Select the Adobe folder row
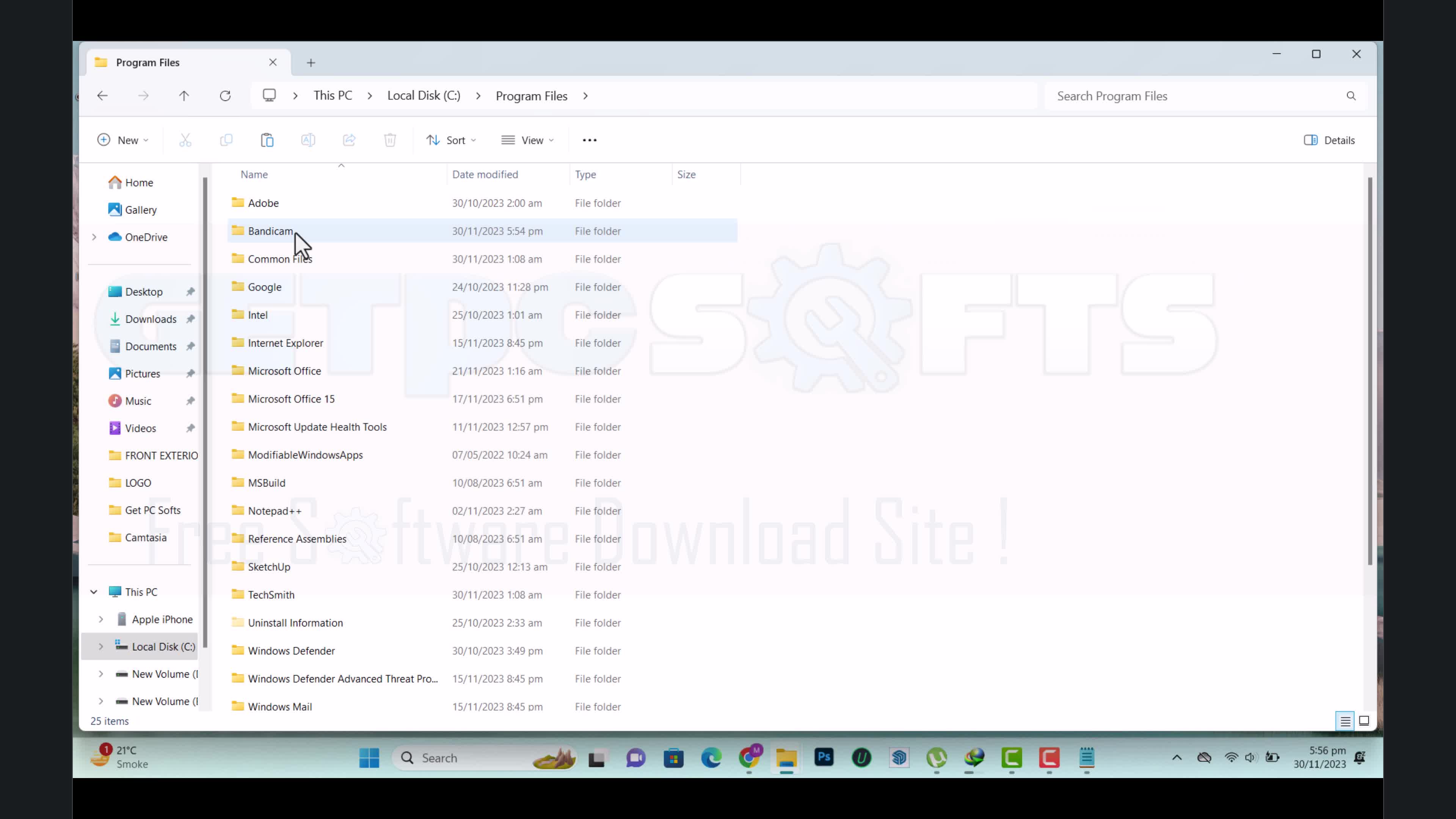The image size is (1456, 819). click(483, 203)
